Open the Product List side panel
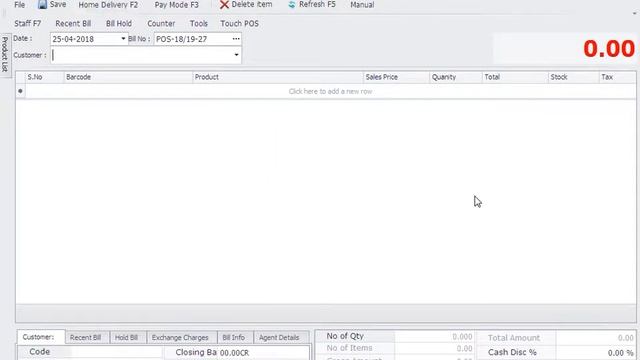This screenshot has height=360, width=640. [x=5, y=54]
